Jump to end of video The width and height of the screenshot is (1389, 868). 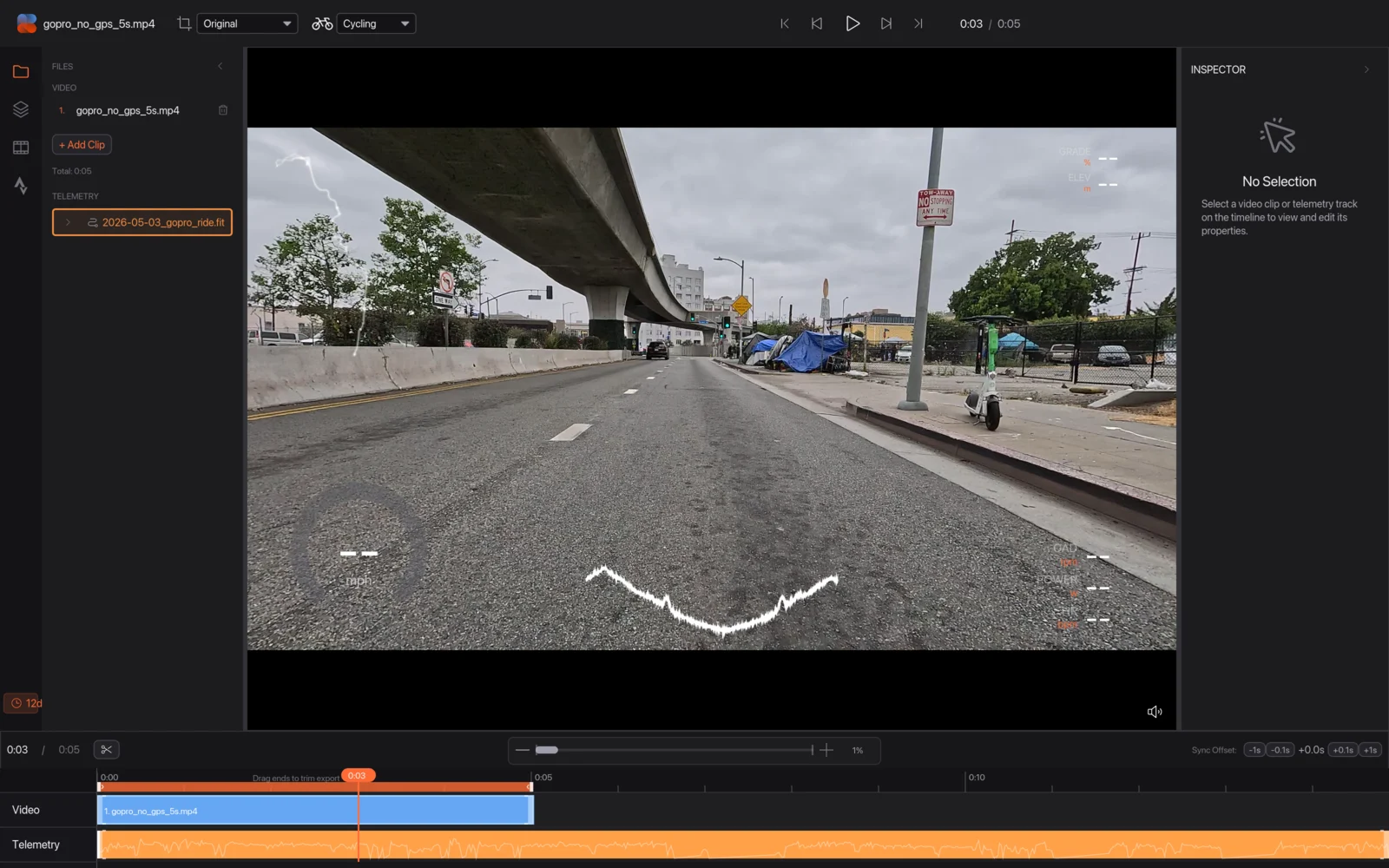pos(918,23)
